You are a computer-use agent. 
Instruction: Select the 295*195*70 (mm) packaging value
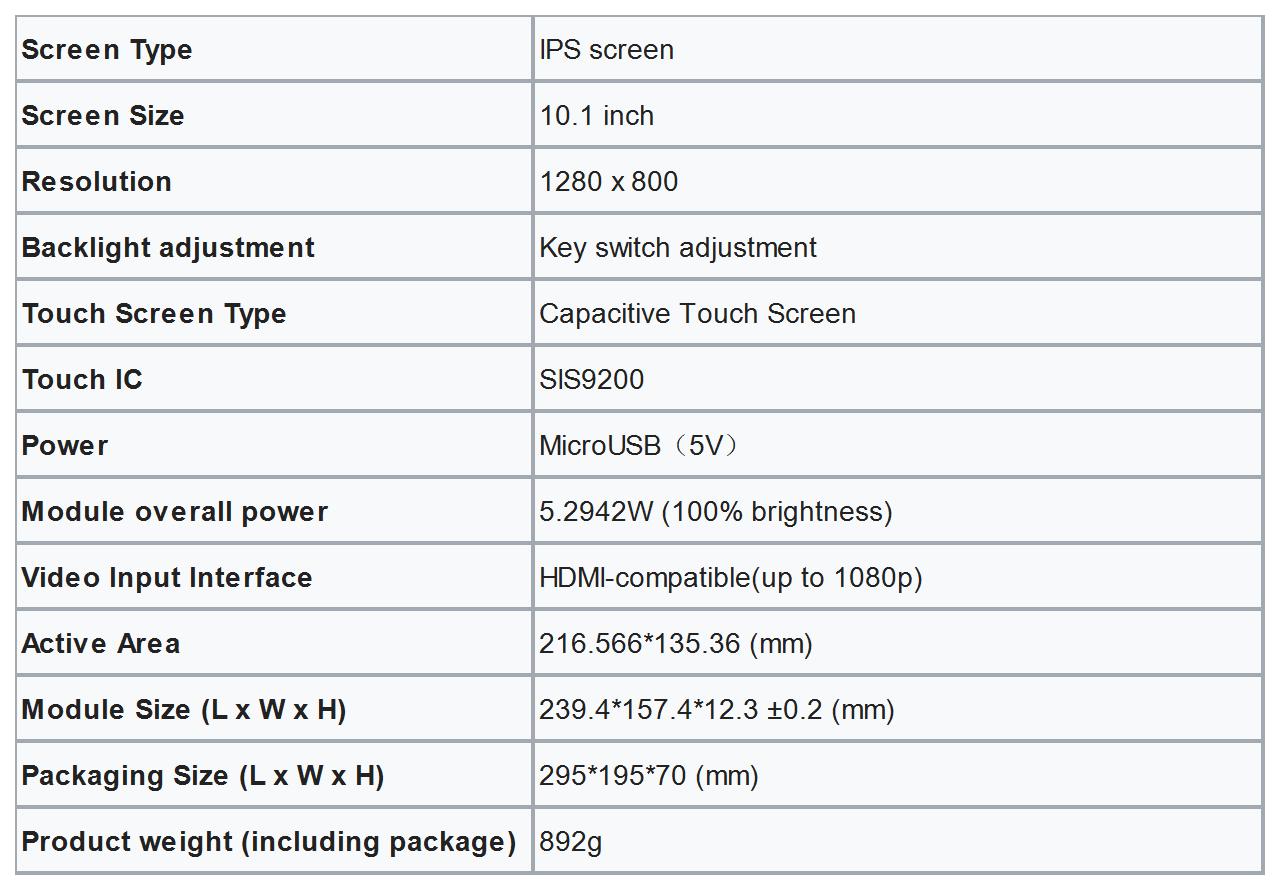point(649,776)
